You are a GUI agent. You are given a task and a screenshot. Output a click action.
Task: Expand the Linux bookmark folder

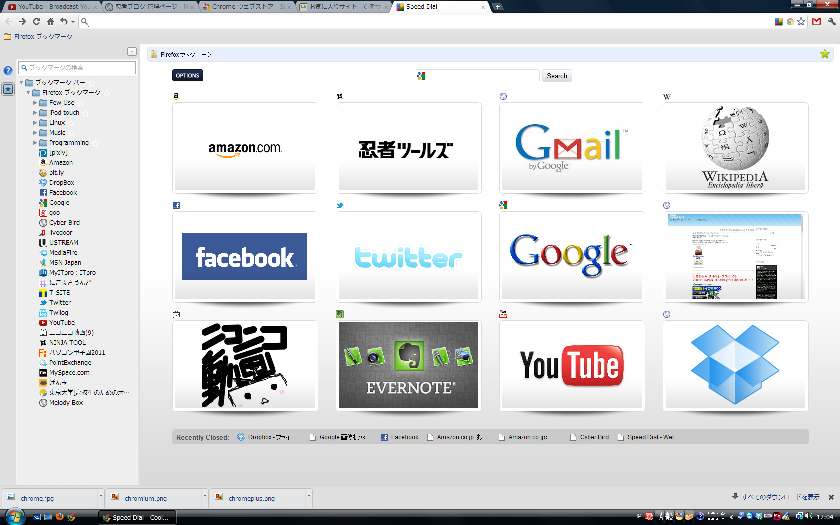tap(35, 123)
